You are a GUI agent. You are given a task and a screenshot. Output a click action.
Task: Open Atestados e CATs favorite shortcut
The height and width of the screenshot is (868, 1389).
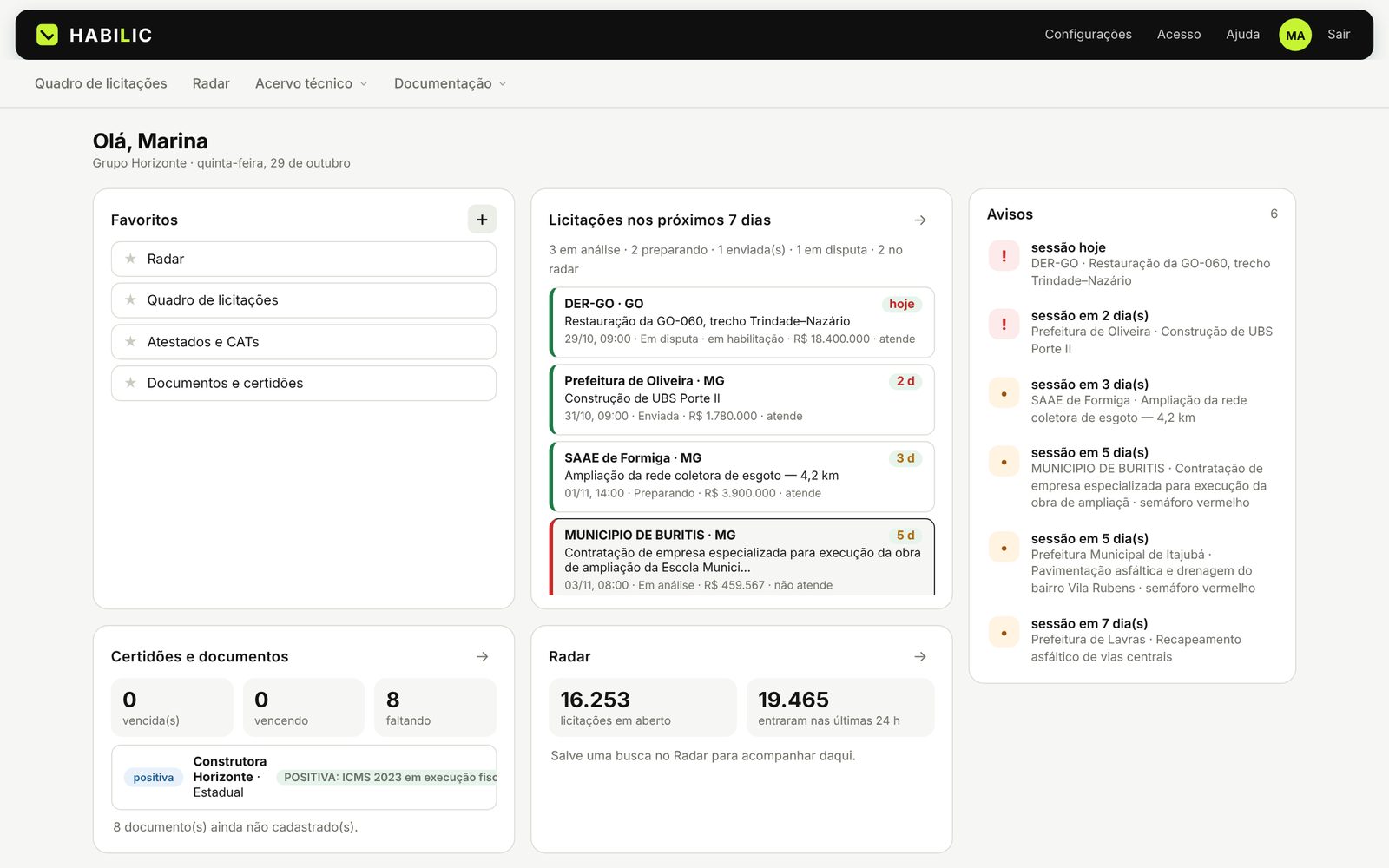pyautogui.click(x=304, y=342)
